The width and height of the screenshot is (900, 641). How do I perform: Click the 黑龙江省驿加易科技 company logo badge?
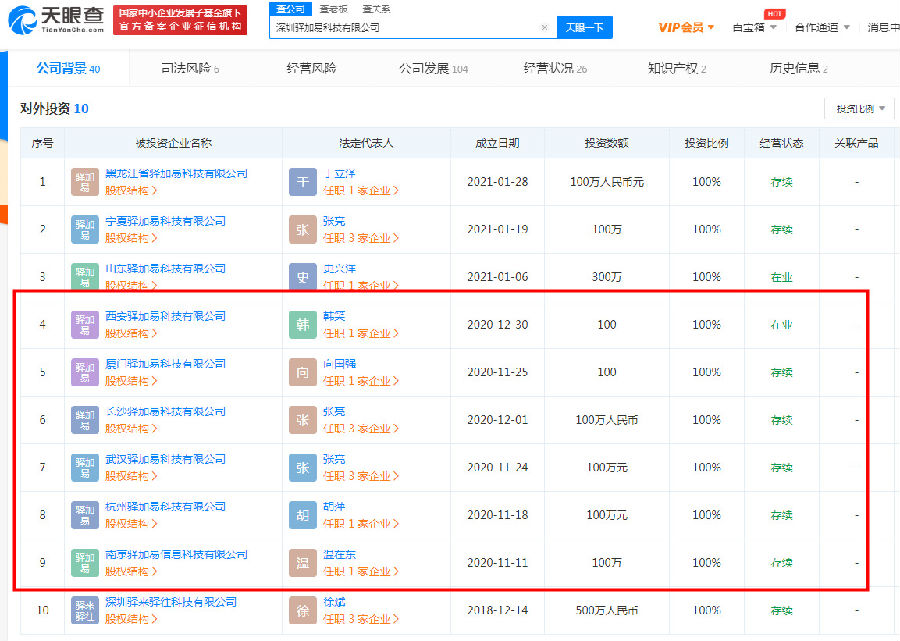pos(85,181)
